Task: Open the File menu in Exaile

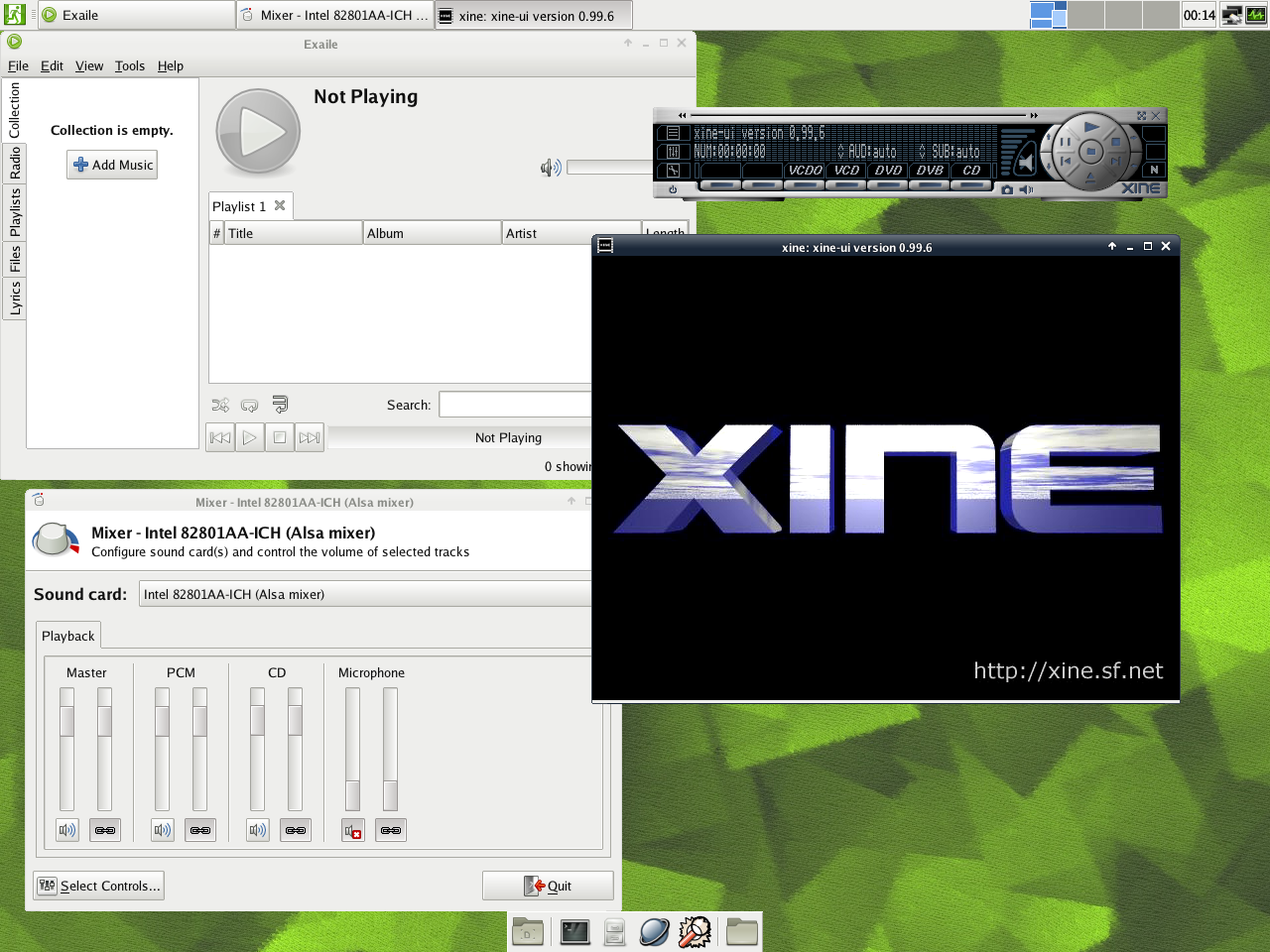Action: tap(18, 65)
